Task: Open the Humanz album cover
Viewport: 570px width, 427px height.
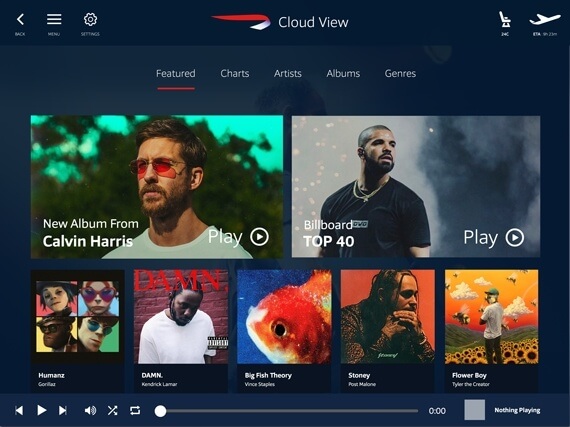Action: point(77,317)
